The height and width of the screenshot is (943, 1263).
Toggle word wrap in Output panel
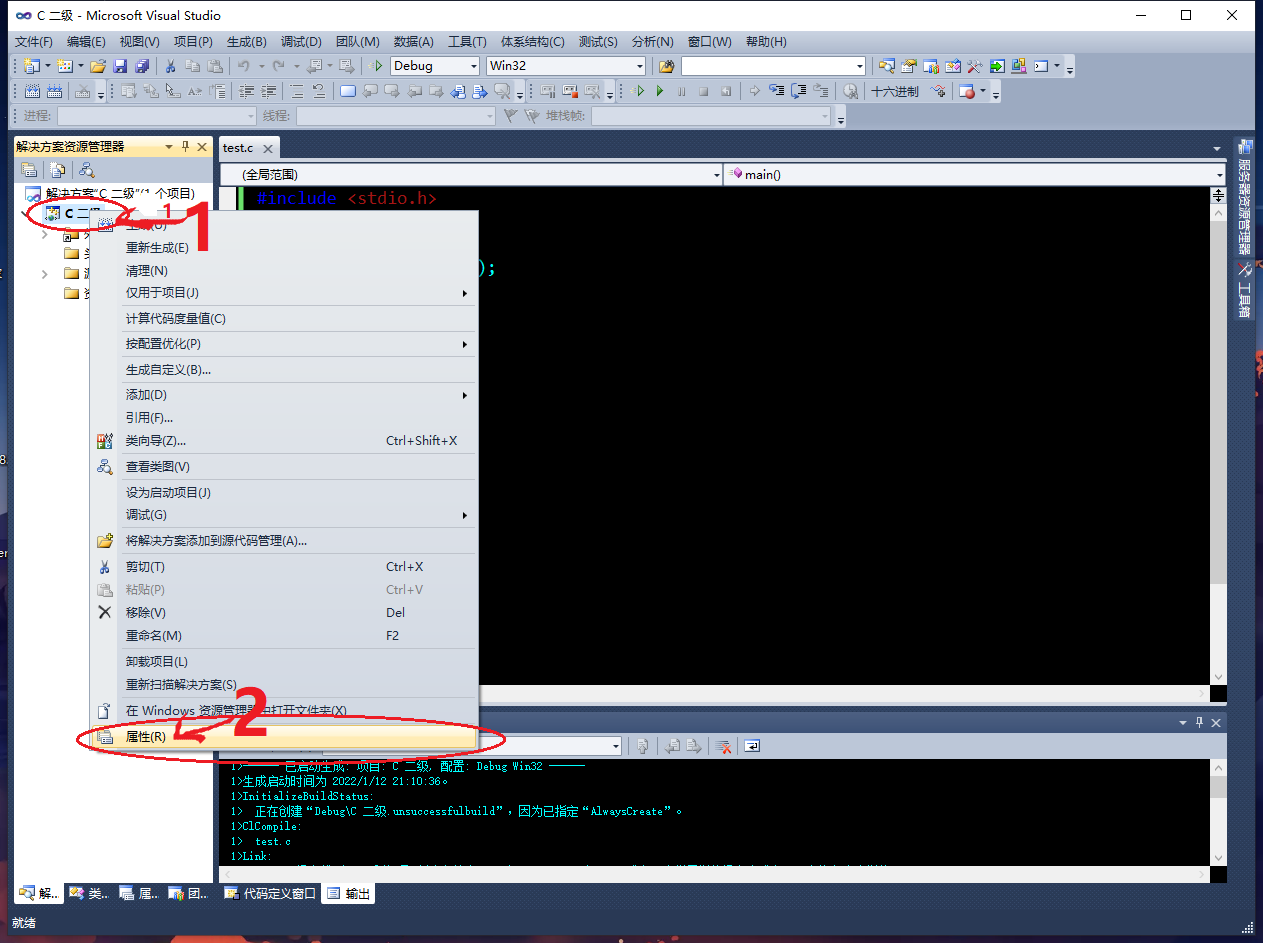point(752,746)
